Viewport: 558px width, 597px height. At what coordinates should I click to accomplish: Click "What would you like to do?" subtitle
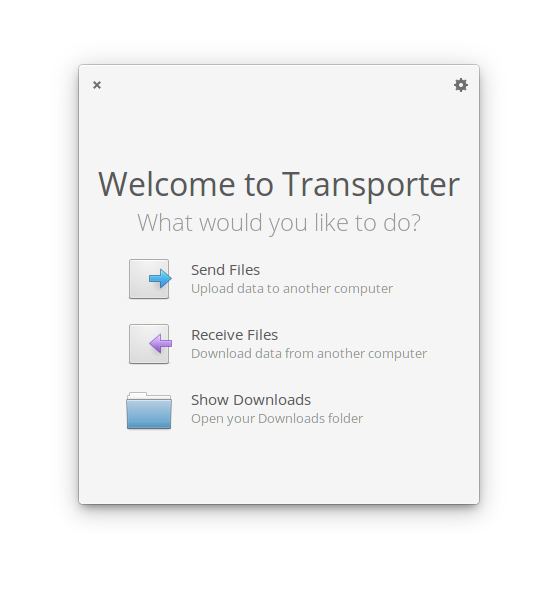(x=279, y=223)
